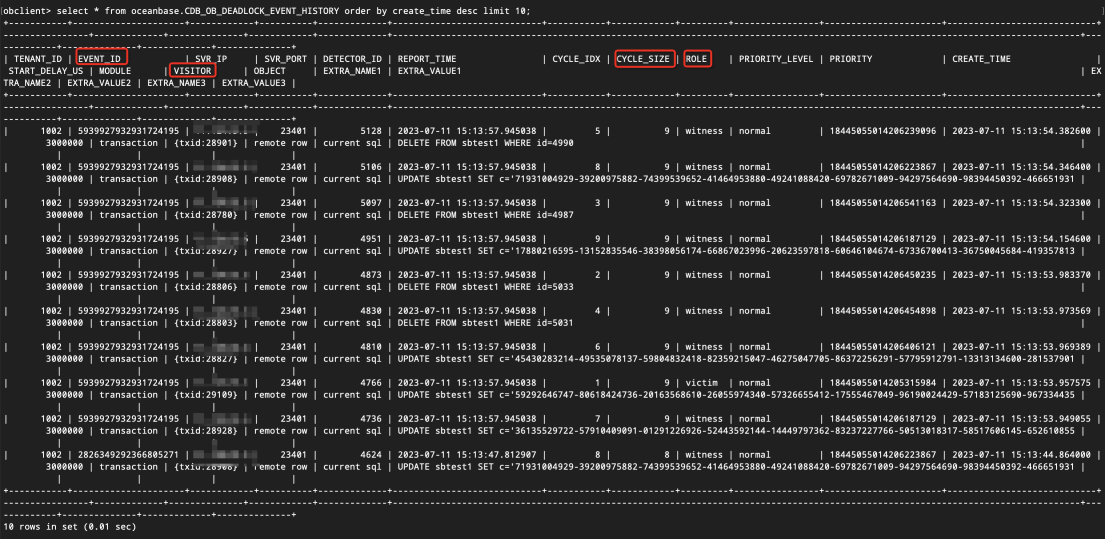Click the {txid:29109} visitor value
The height and width of the screenshot is (539, 1105).
click(x=204, y=394)
